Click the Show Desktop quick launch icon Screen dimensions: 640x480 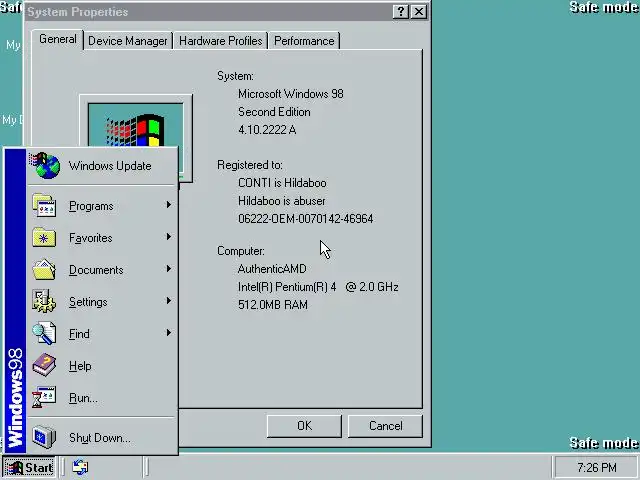(x=80, y=467)
